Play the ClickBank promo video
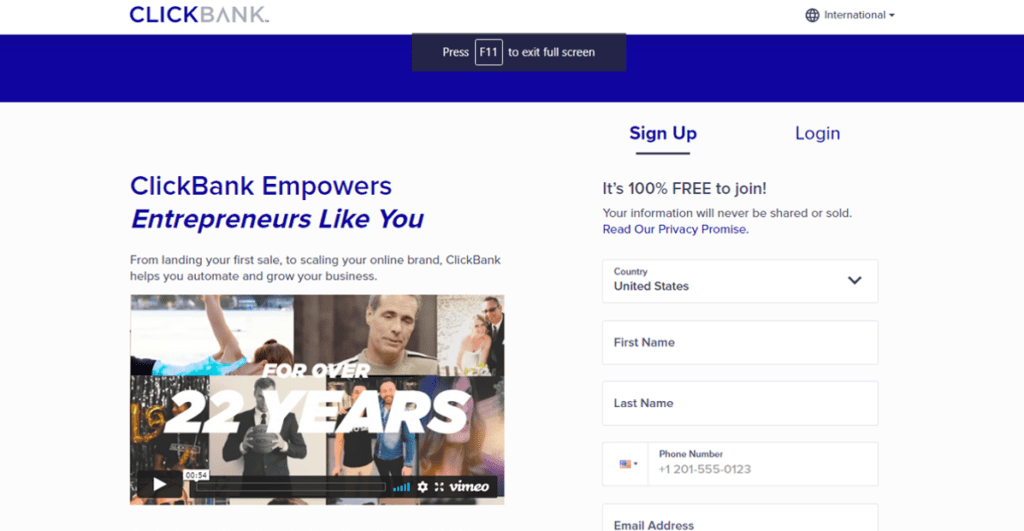The height and width of the screenshot is (531, 1024). coord(159,484)
